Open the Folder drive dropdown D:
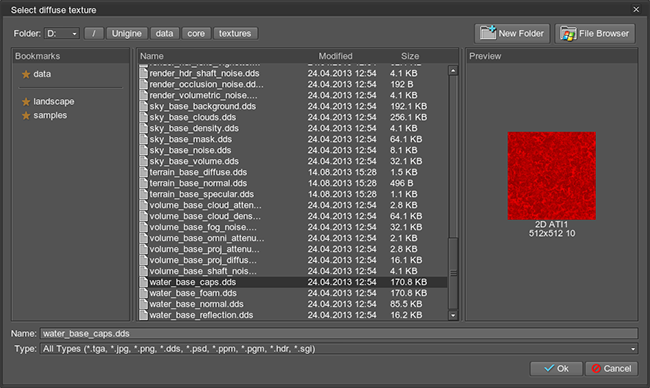 point(62,34)
